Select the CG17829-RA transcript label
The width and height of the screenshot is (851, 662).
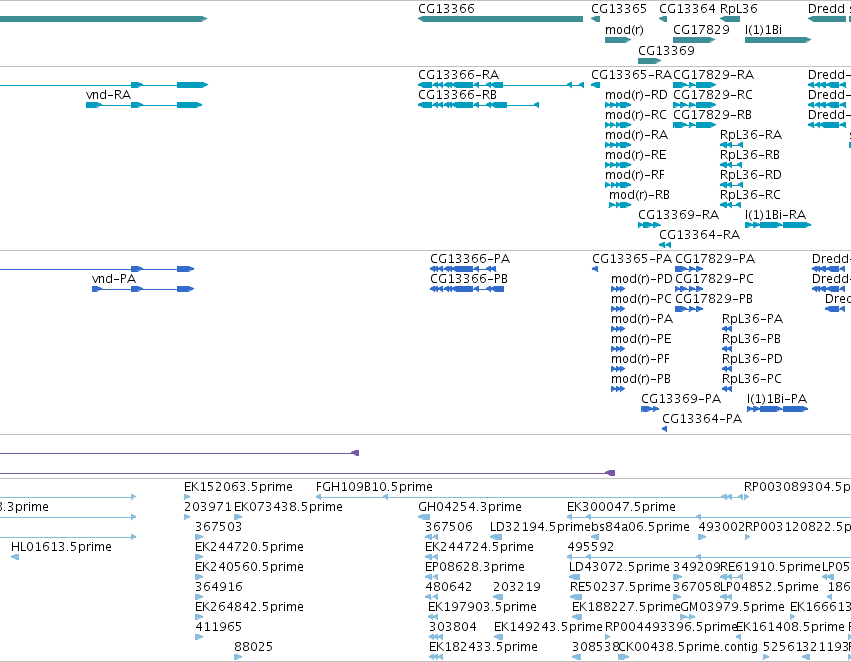click(x=714, y=75)
